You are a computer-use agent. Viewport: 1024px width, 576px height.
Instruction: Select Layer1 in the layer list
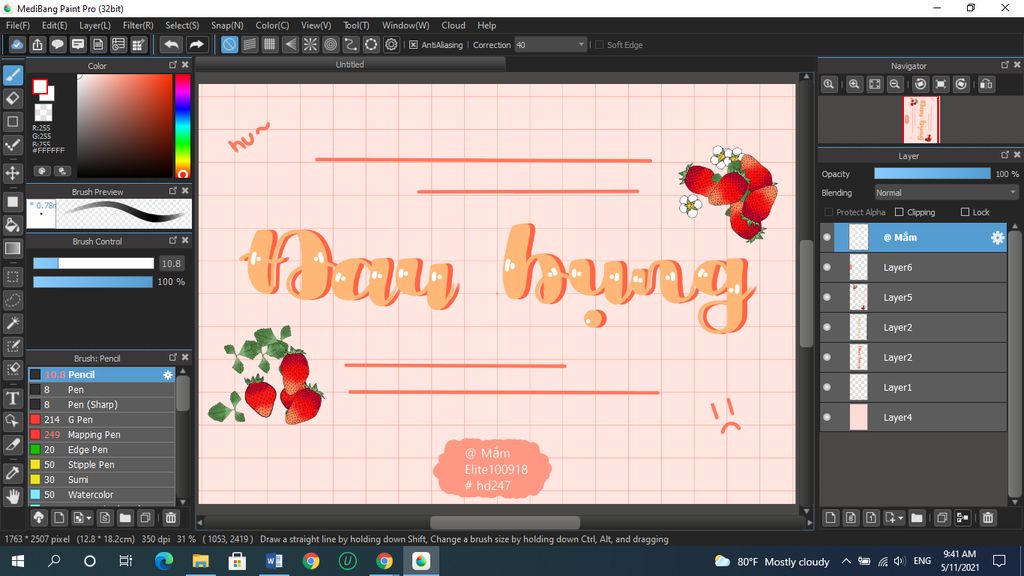click(x=914, y=387)
